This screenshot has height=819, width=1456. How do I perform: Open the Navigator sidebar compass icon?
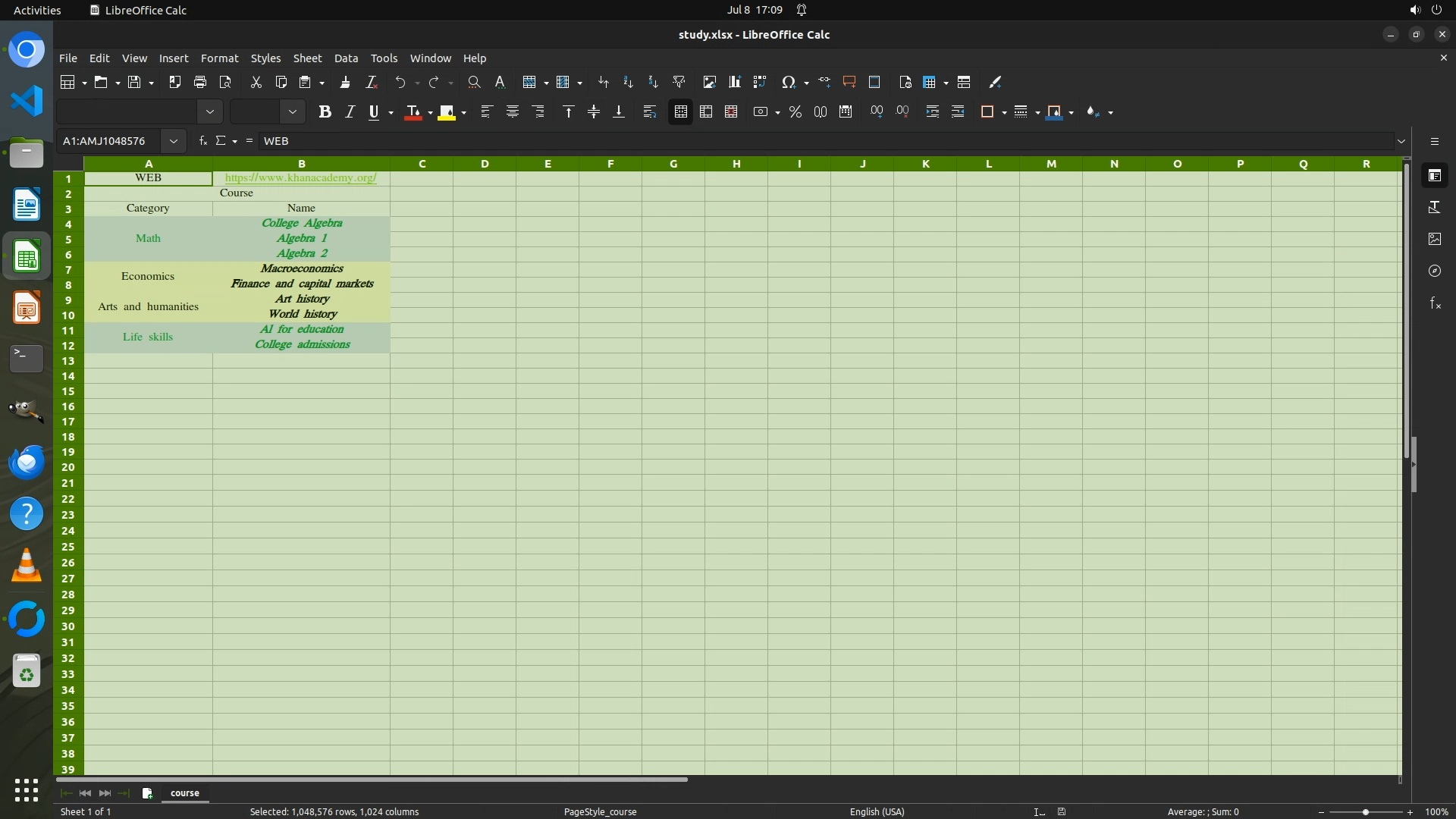(1435, 271)
